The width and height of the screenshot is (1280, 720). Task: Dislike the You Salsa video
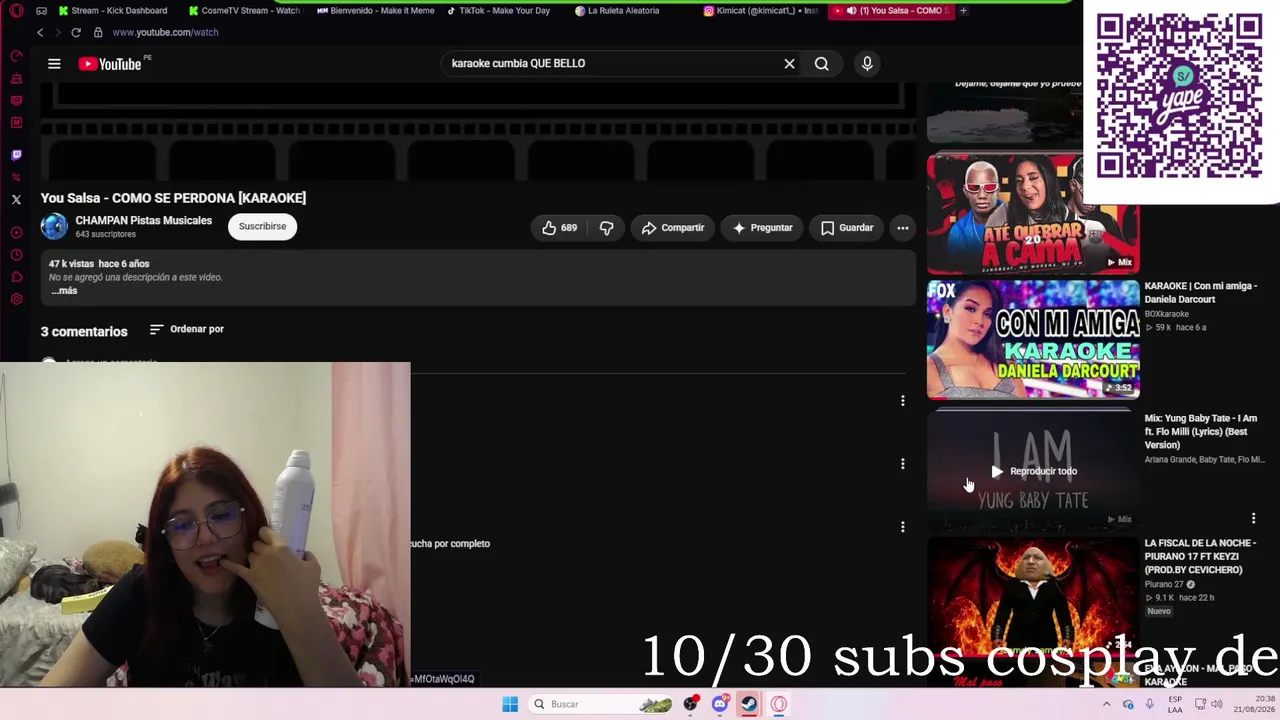606,228
